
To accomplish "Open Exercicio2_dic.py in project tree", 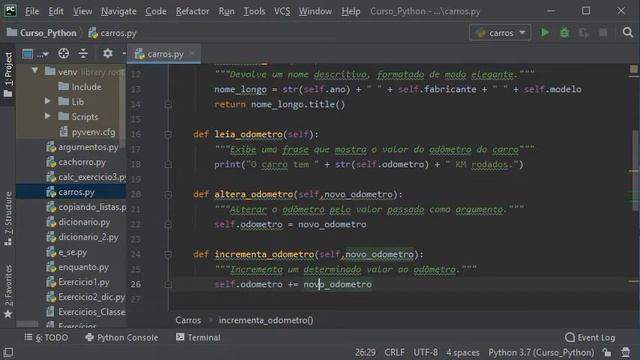I will [85, 297].
